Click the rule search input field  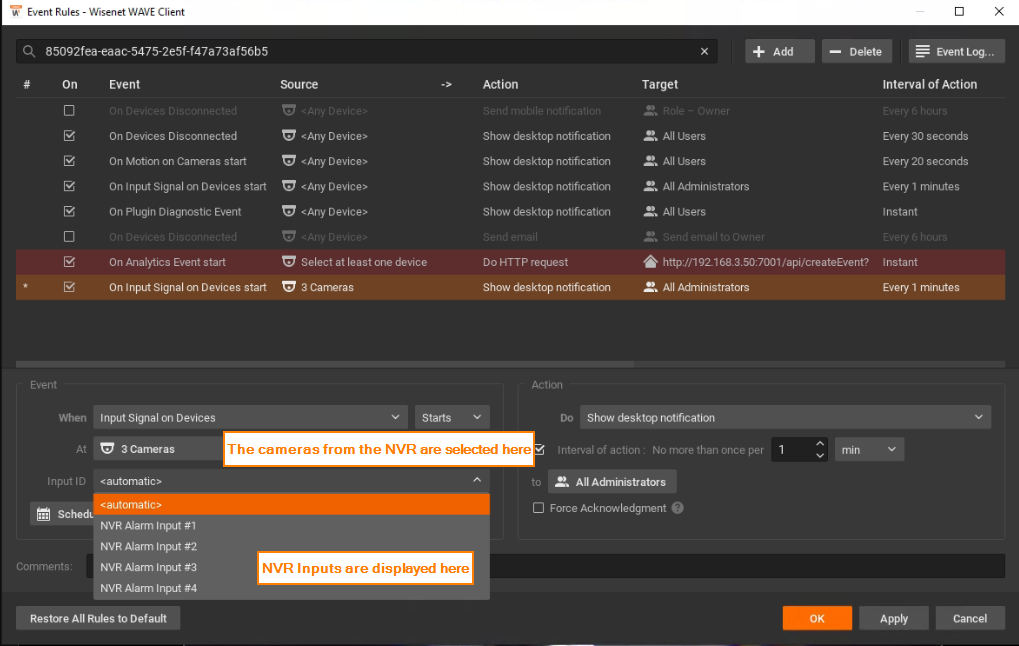[x=367, y=51]
